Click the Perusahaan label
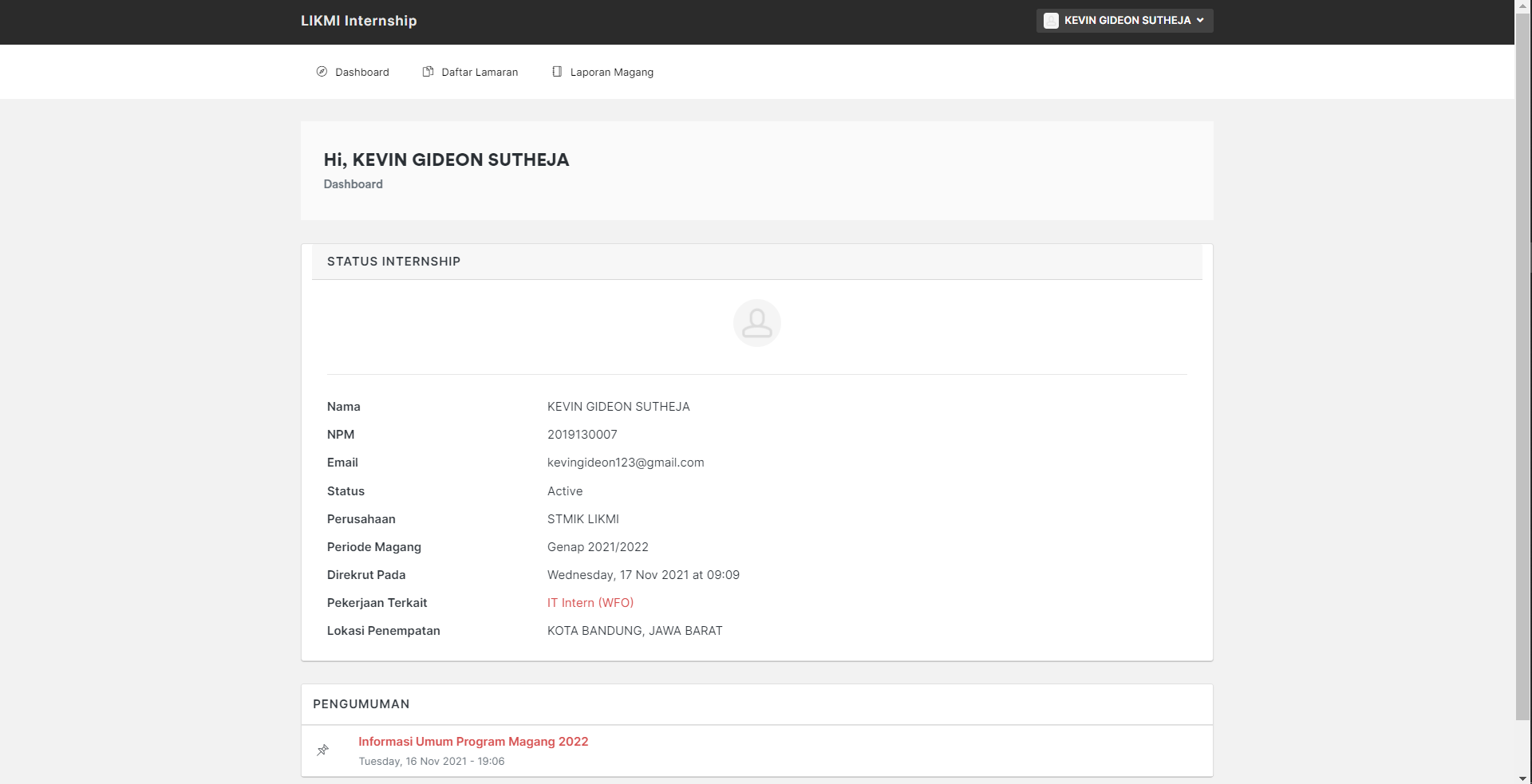Image resolution: width=1532 pixels, height=784 pixels. click(x=361, y=519)
